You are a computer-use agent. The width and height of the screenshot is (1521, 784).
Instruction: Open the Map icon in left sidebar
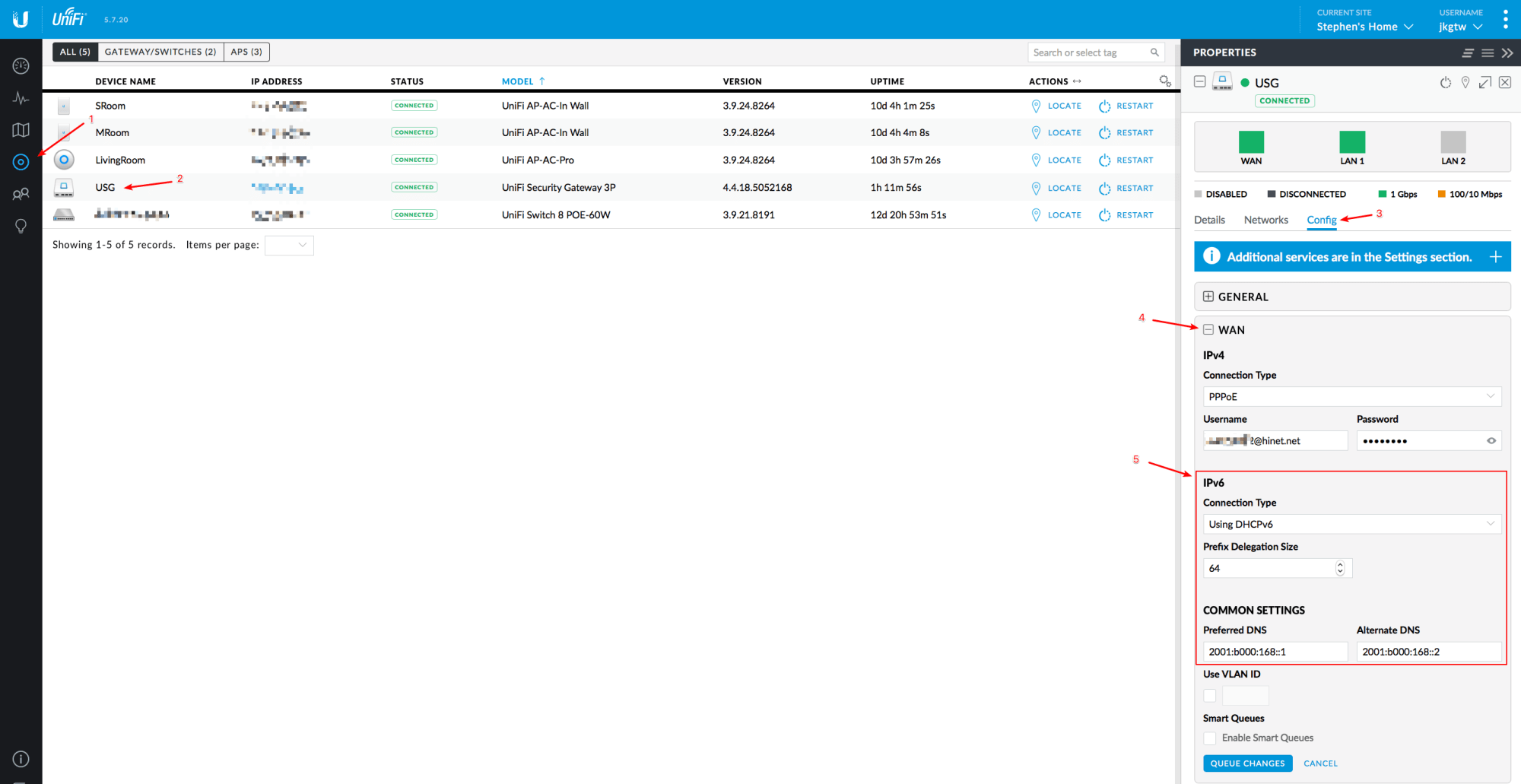21,130
